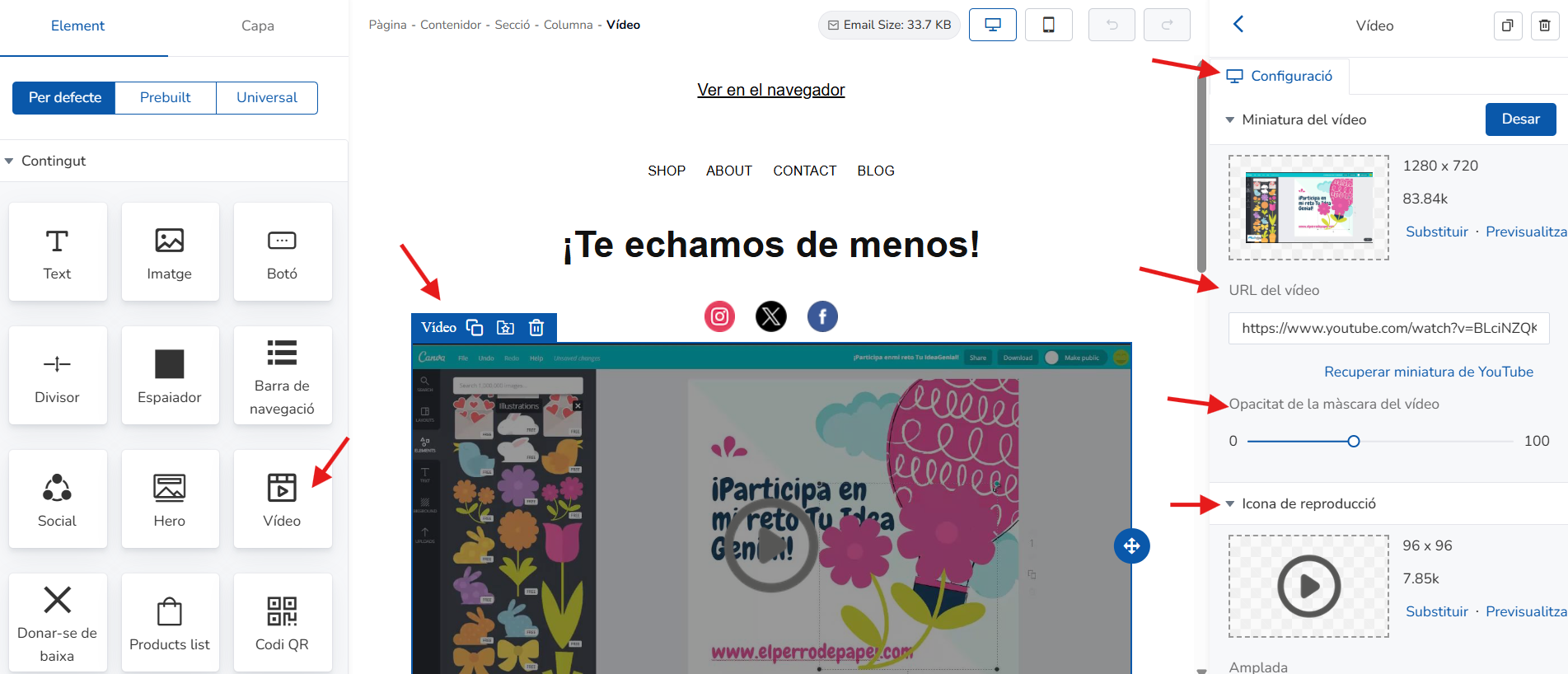Viewport: 1568px width, 674px height.
Task: Redo the last change
Action: point(1168,25)
